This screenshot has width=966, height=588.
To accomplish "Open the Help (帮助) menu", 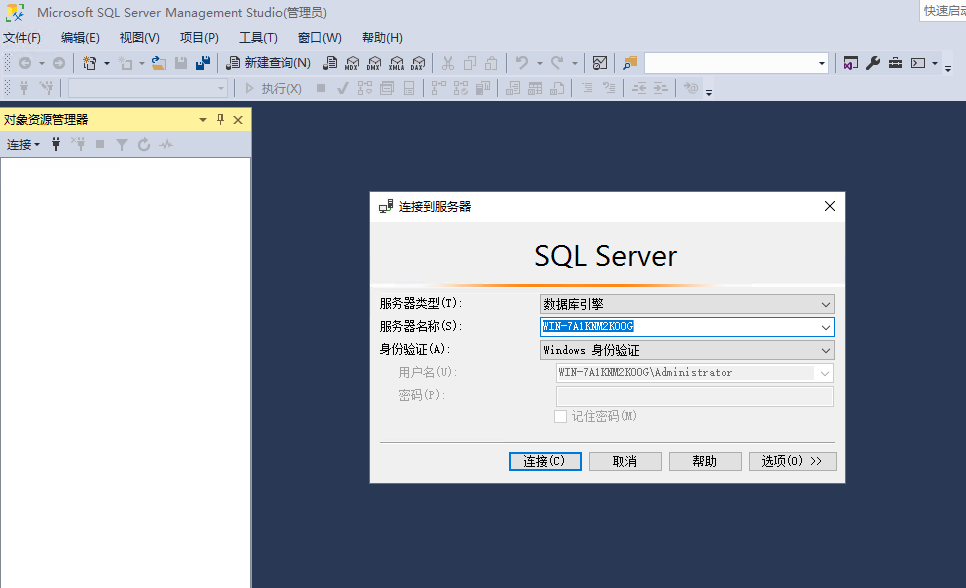I will (x=382, y=38).
